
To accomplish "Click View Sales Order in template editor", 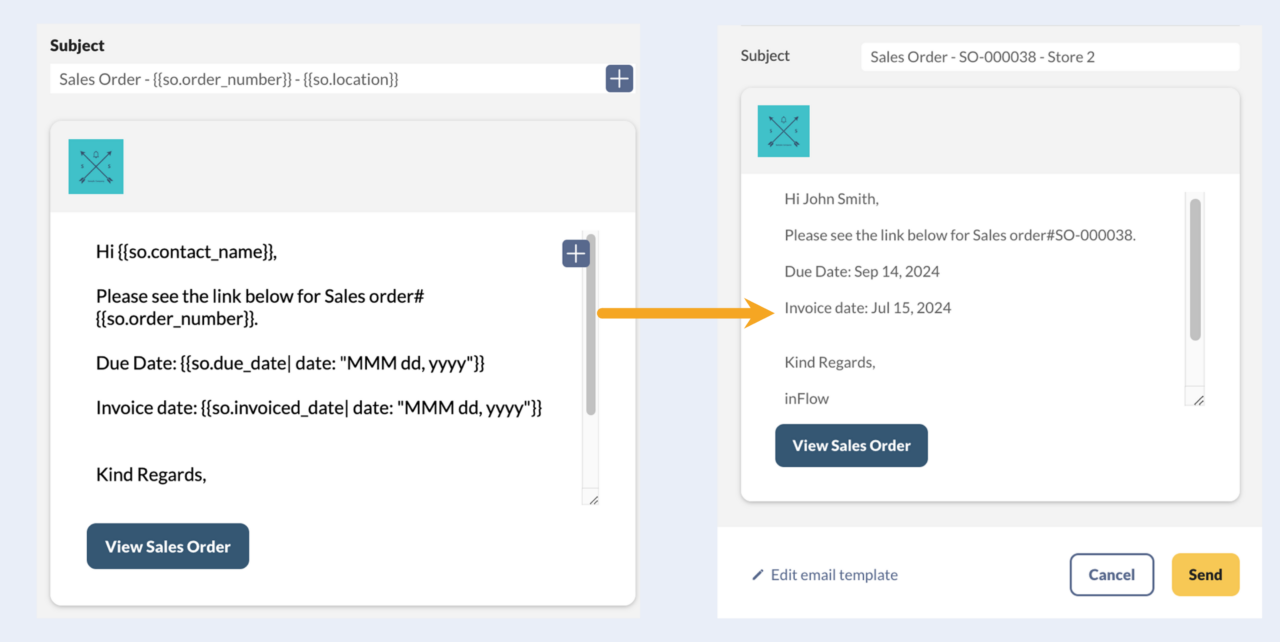I will click(168, 546).
